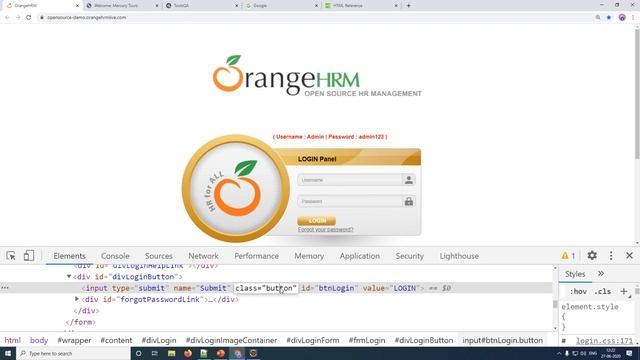Click the three dots beside selected node
This screenshot has width=640, height=360.
coord(5,288)
